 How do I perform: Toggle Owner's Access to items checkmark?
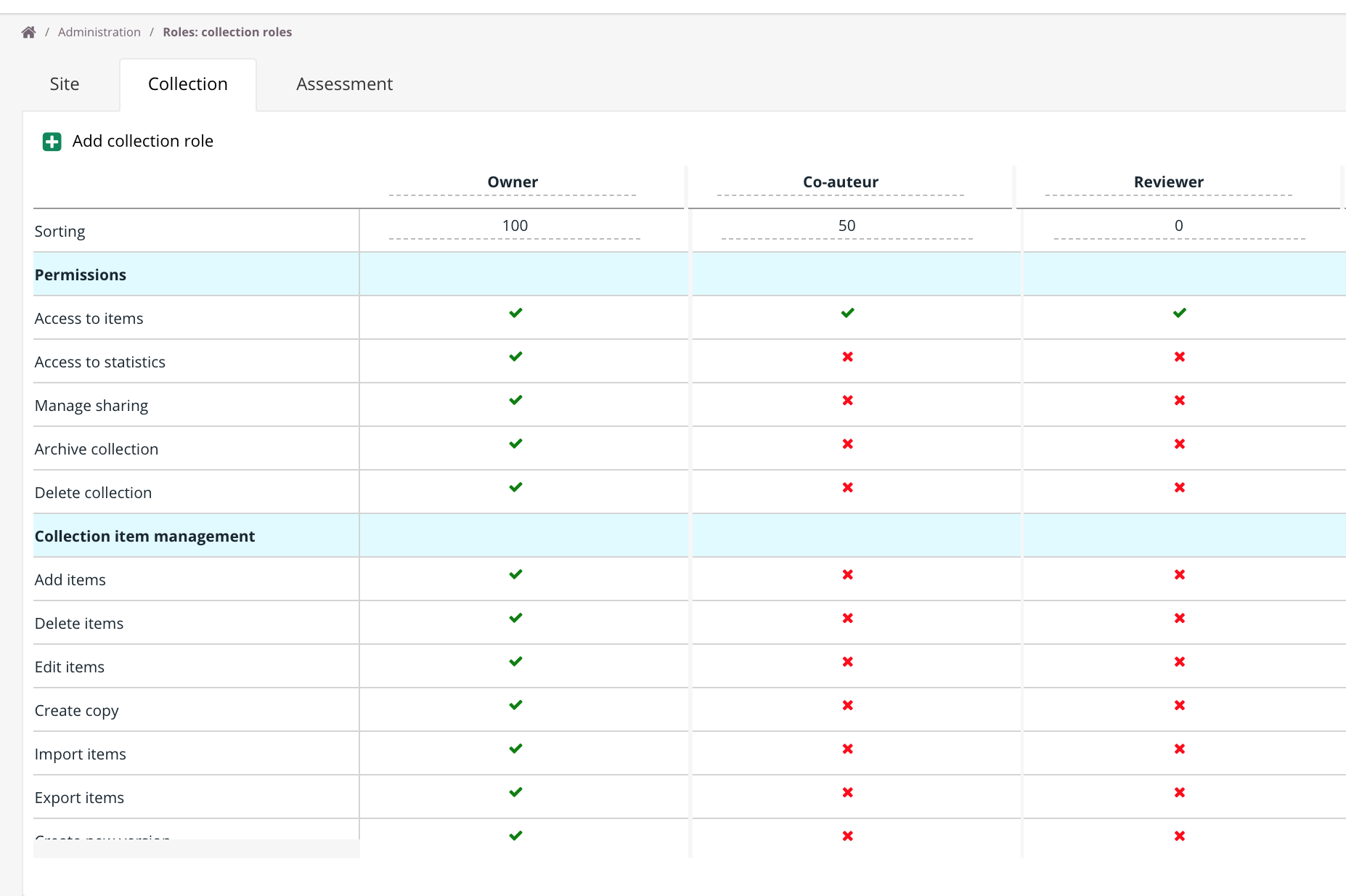515,313
